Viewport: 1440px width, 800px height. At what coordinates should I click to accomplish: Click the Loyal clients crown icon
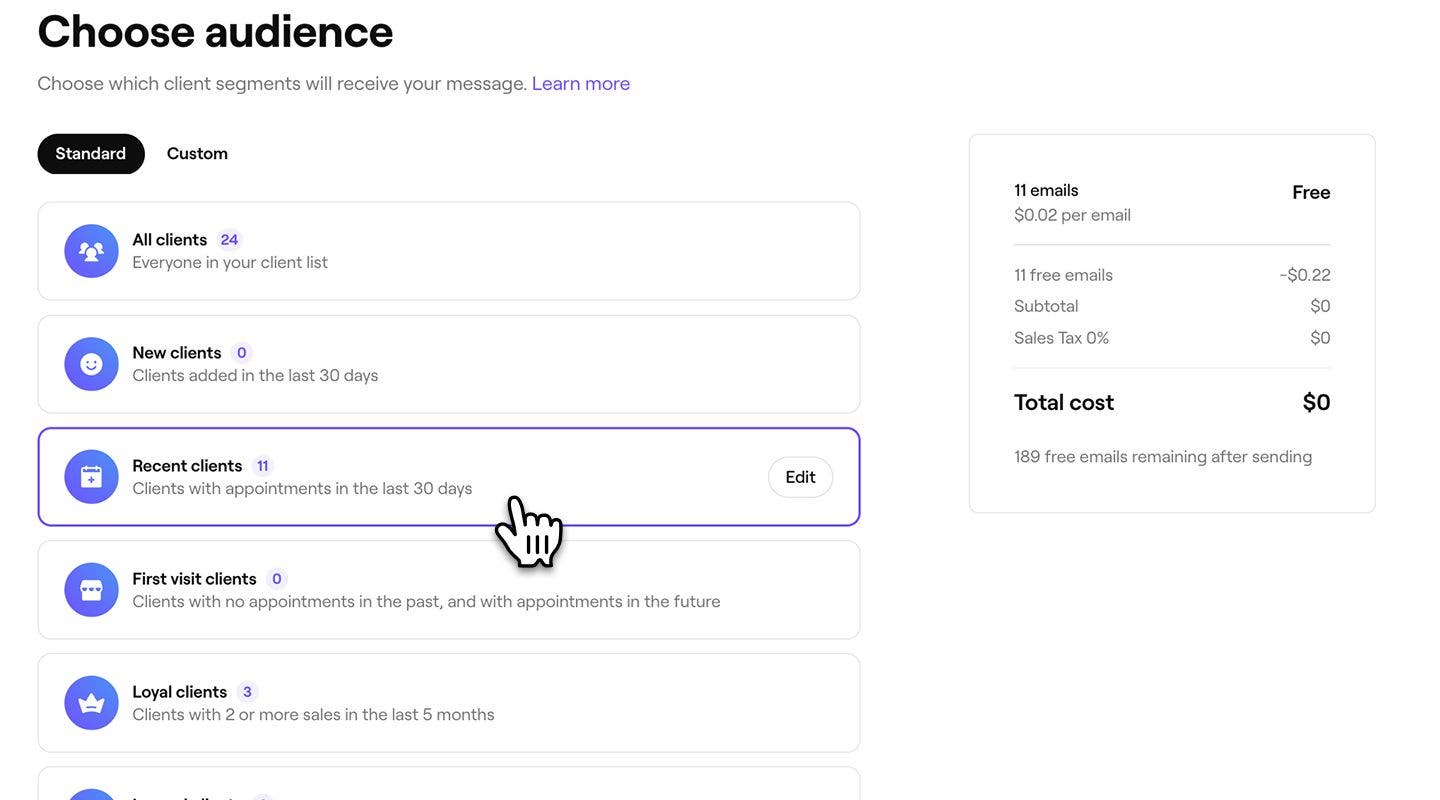(91, 703)
